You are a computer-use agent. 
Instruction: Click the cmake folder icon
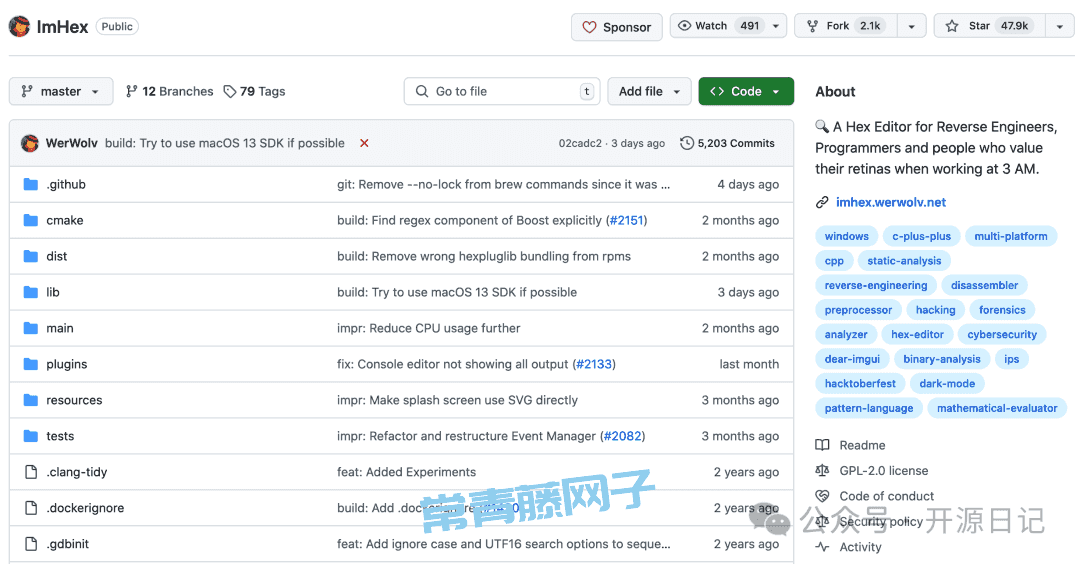click(x=30, y=220)
